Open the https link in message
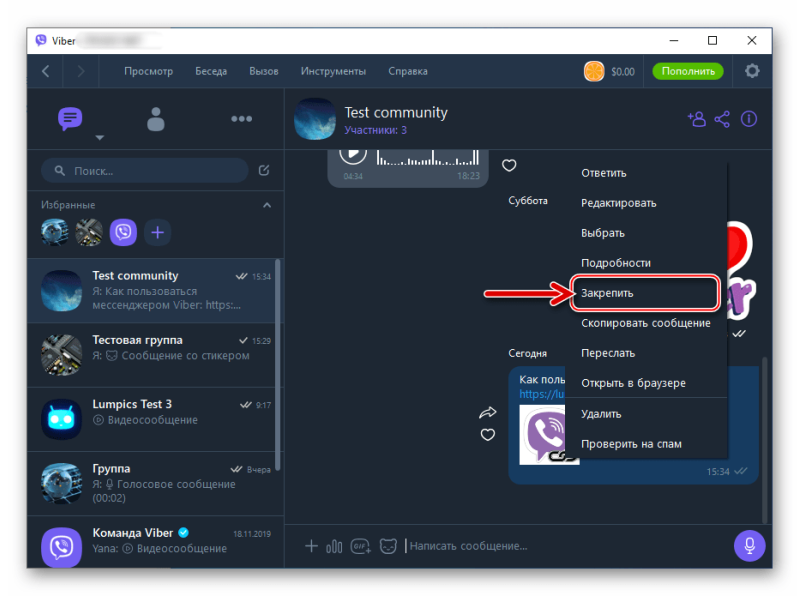800x596 pixels. pos(542,394)
